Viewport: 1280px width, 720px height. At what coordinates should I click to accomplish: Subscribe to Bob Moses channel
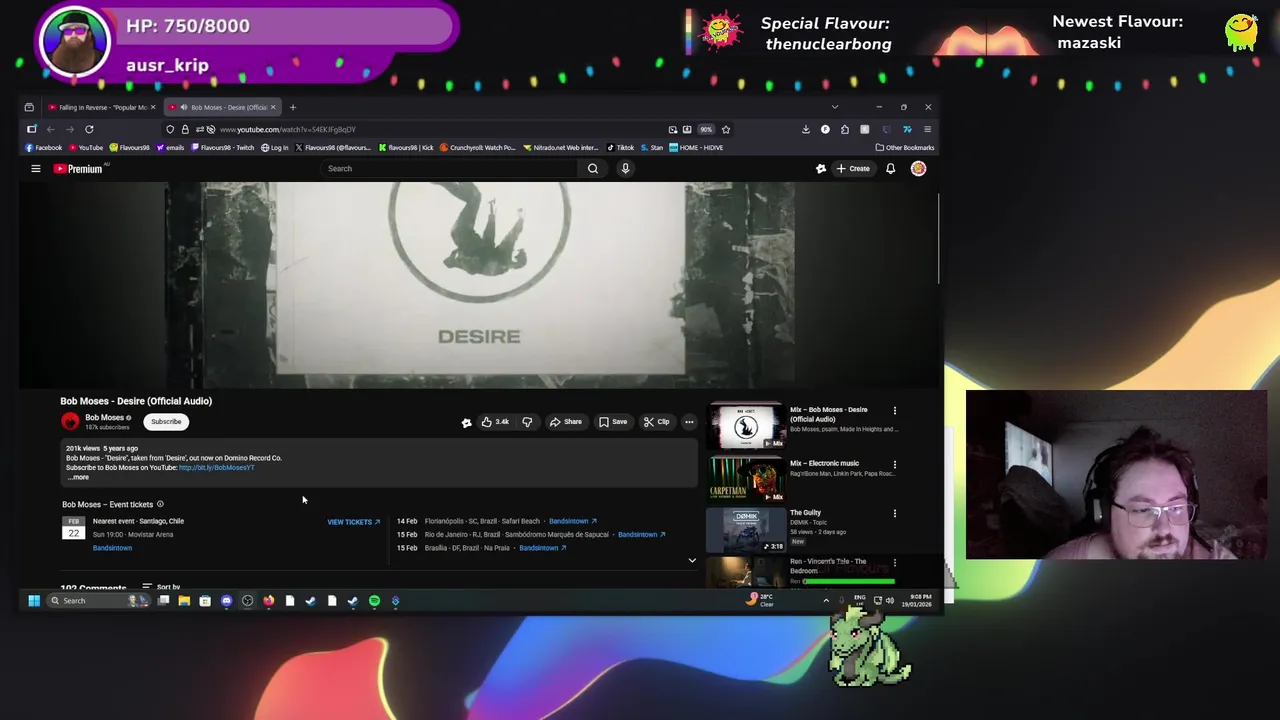(166, 422)
